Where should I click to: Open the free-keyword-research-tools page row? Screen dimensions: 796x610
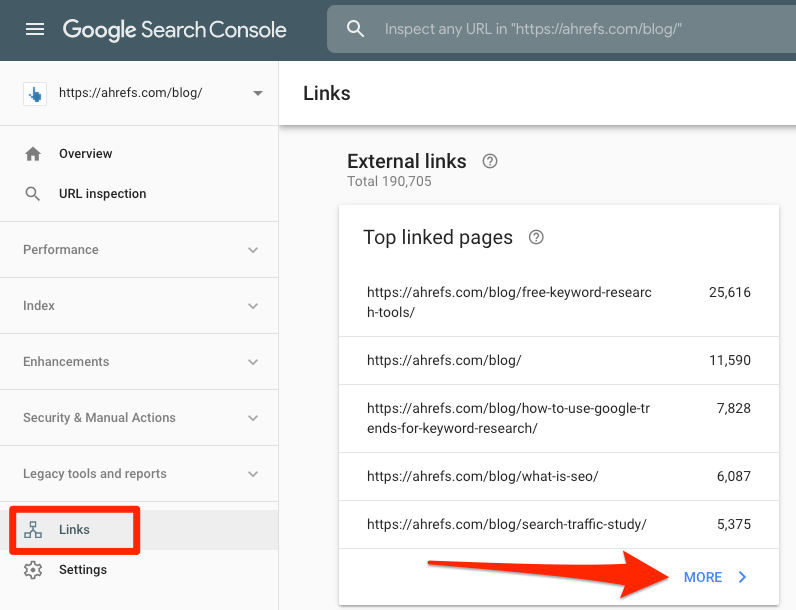click(509, 302)
